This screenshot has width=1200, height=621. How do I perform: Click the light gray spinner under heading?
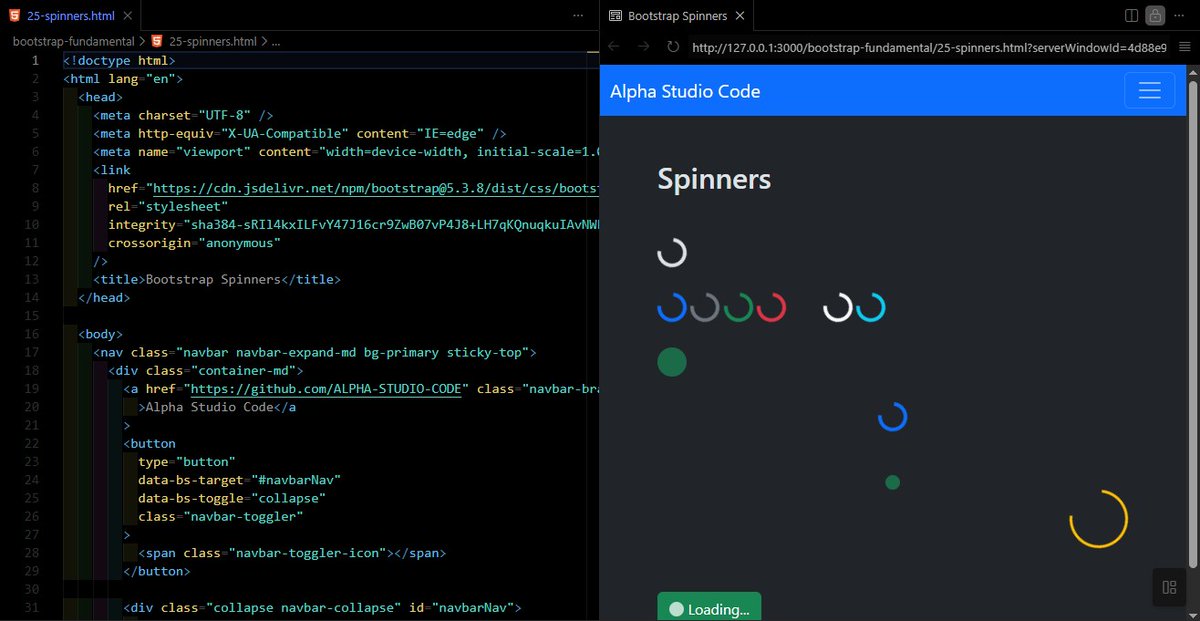click(x=672, y=252)
